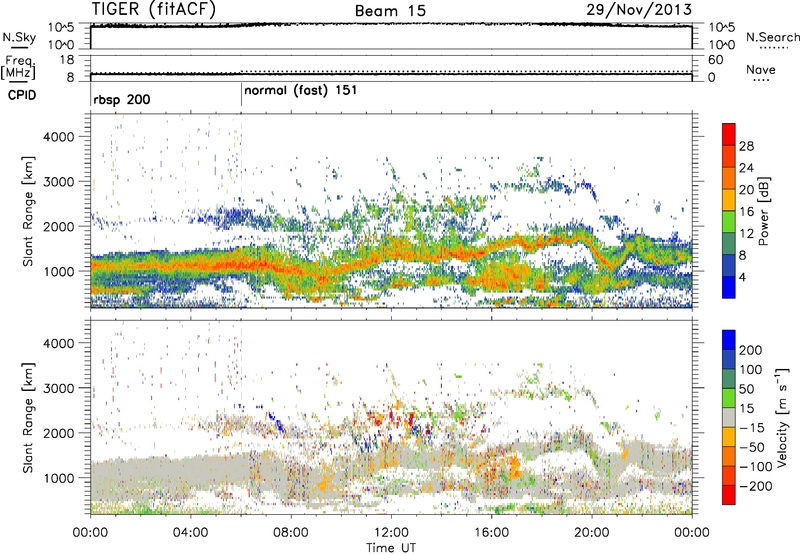This screenshot has height=554, width=800.
Task: Pick the power colorbar segment between 20 and 24
Action: pyautogui.click(x=729, y=178)
